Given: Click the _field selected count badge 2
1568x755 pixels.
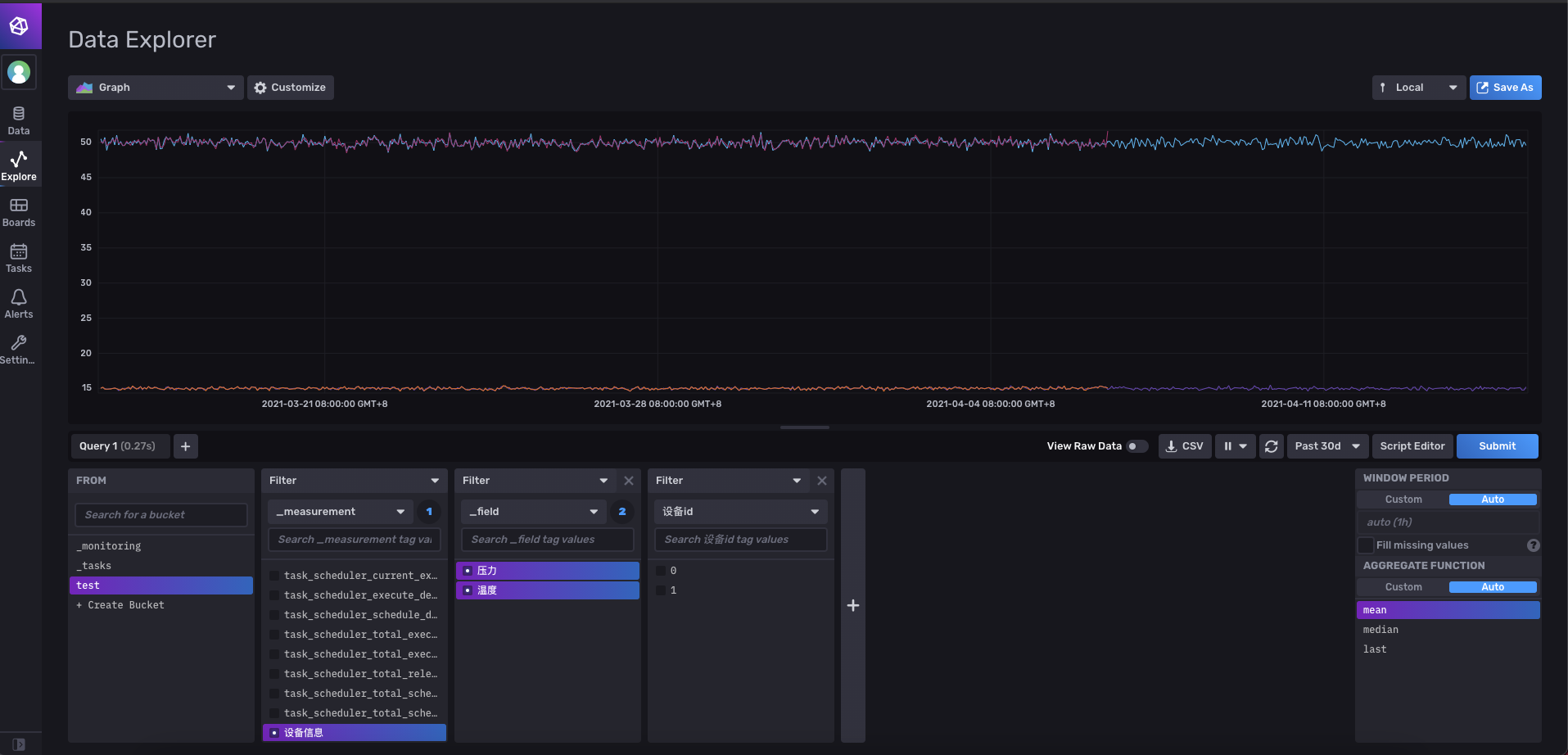Looking at the screenshot, I should coord(622,512).
